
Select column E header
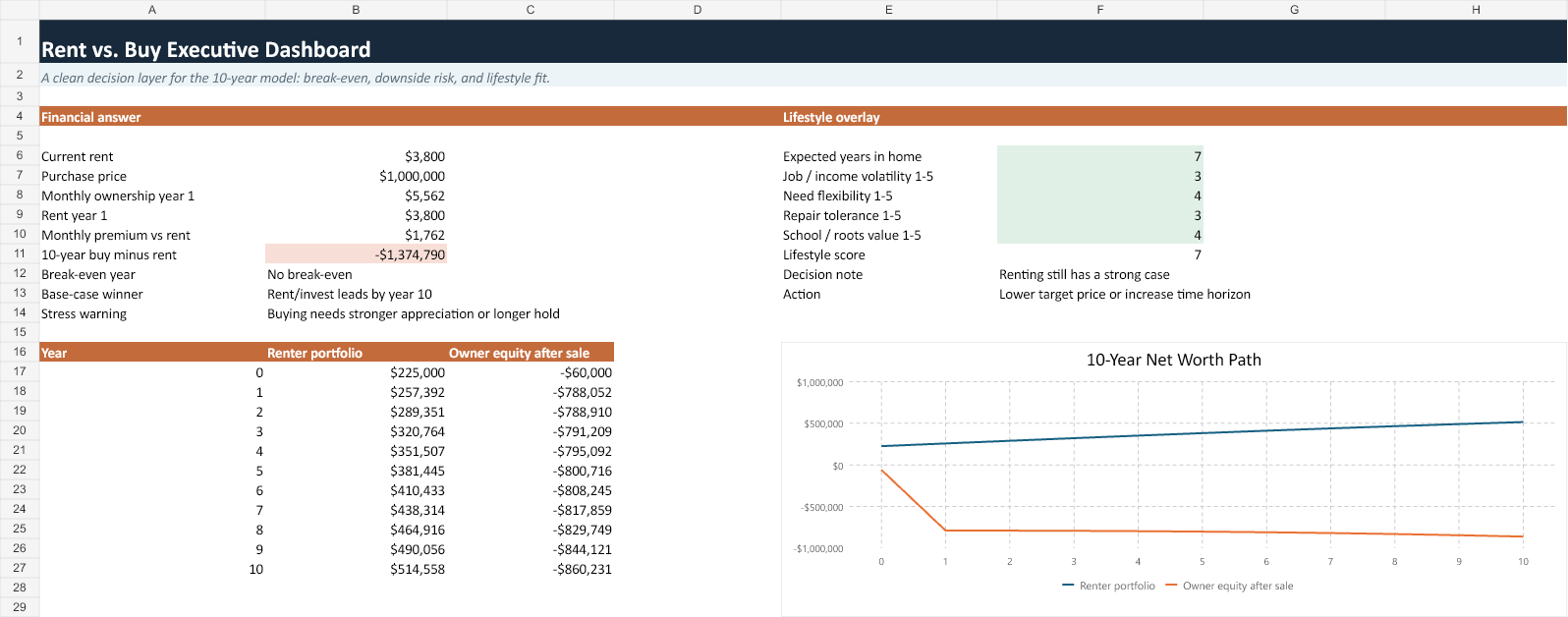889,9
